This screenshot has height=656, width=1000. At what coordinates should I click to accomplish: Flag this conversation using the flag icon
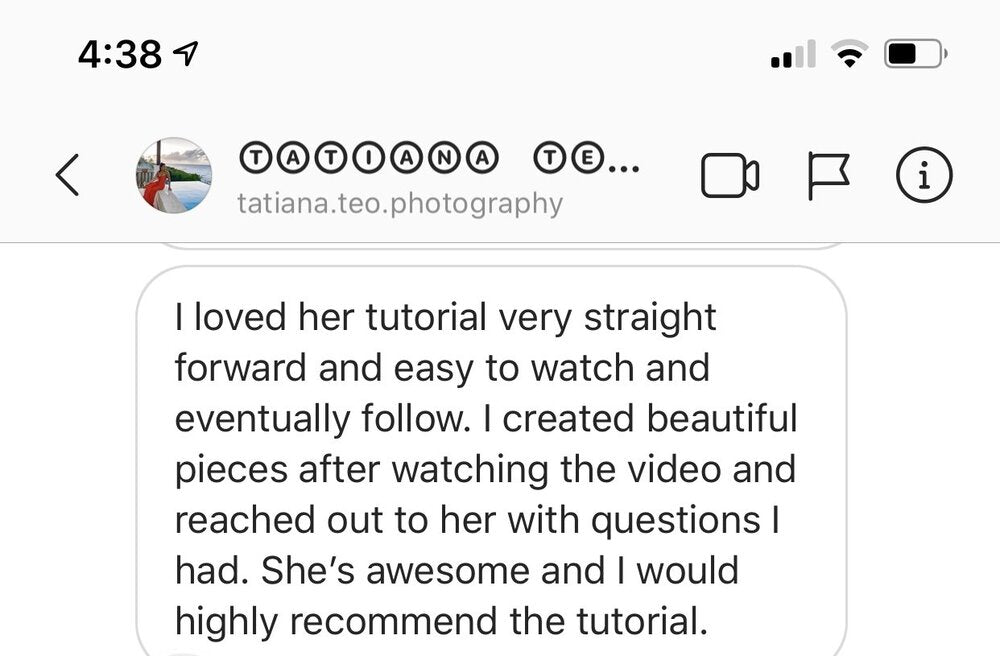point(828,176)
